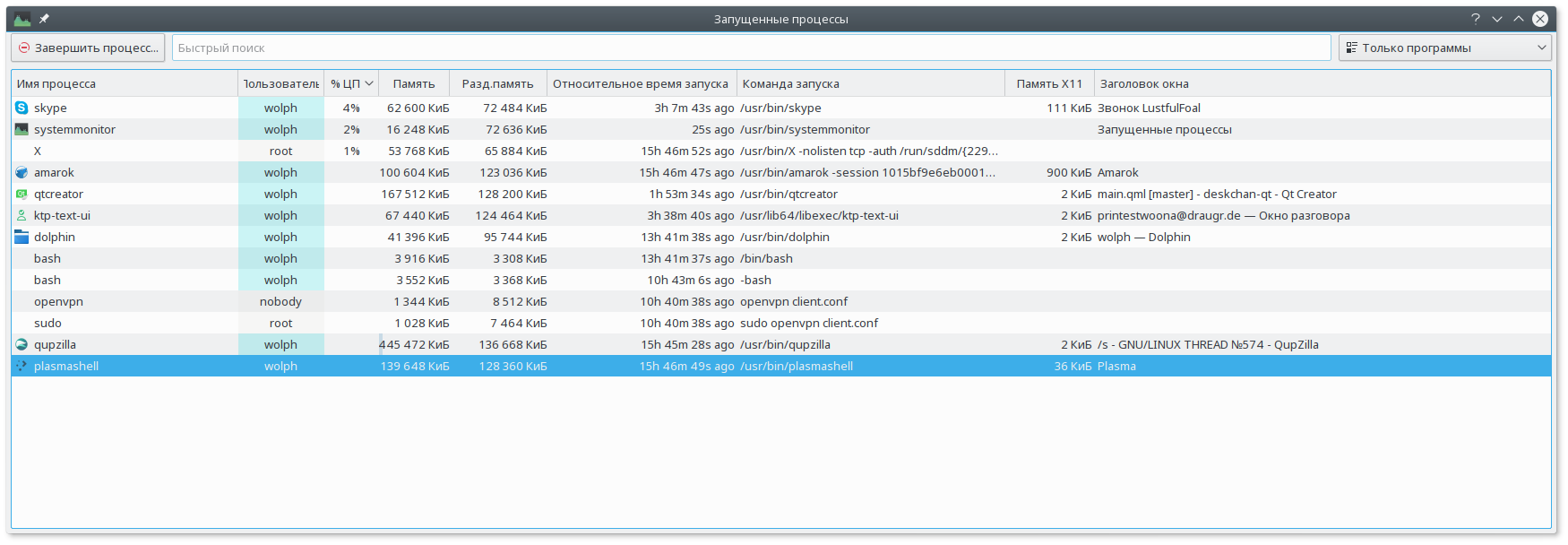Click the Skype process icon

(22, 108)
